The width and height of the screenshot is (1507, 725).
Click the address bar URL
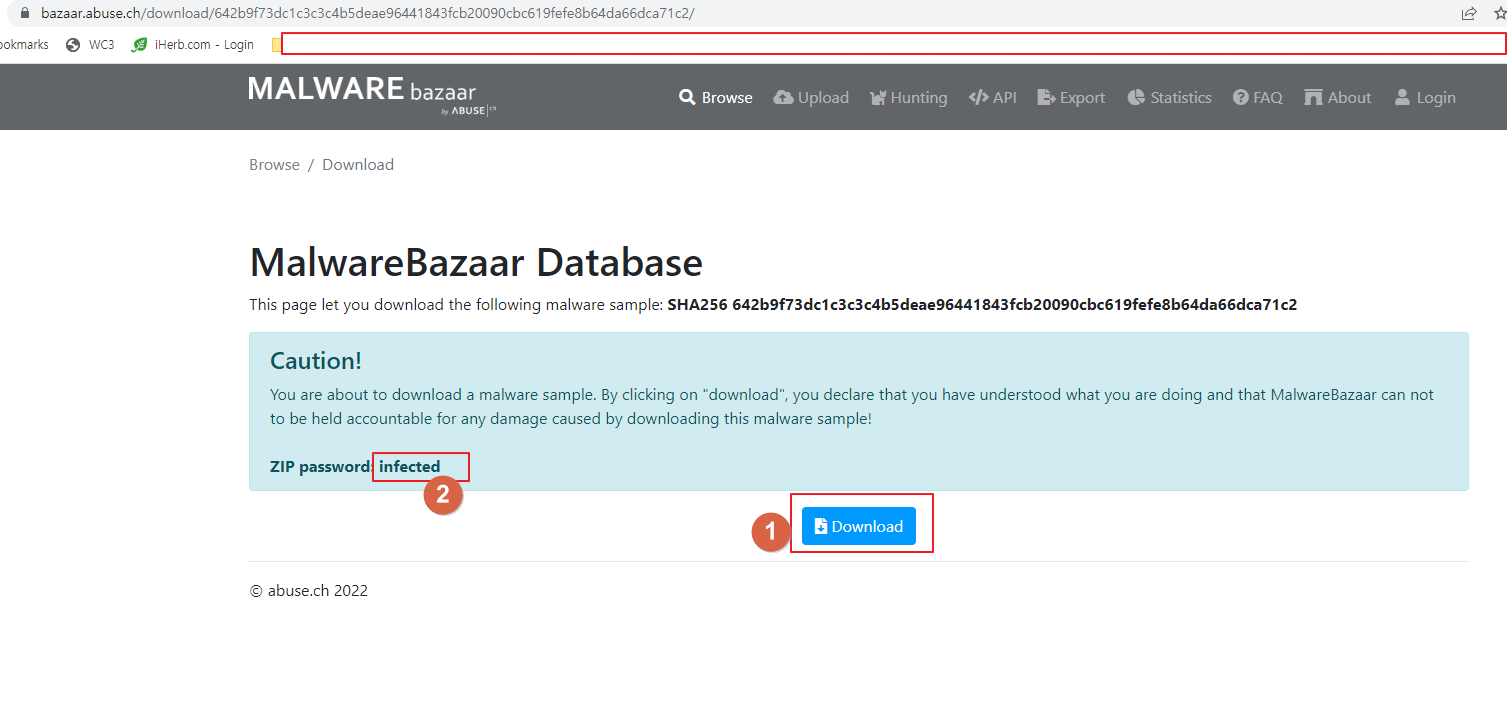point(367,13)
